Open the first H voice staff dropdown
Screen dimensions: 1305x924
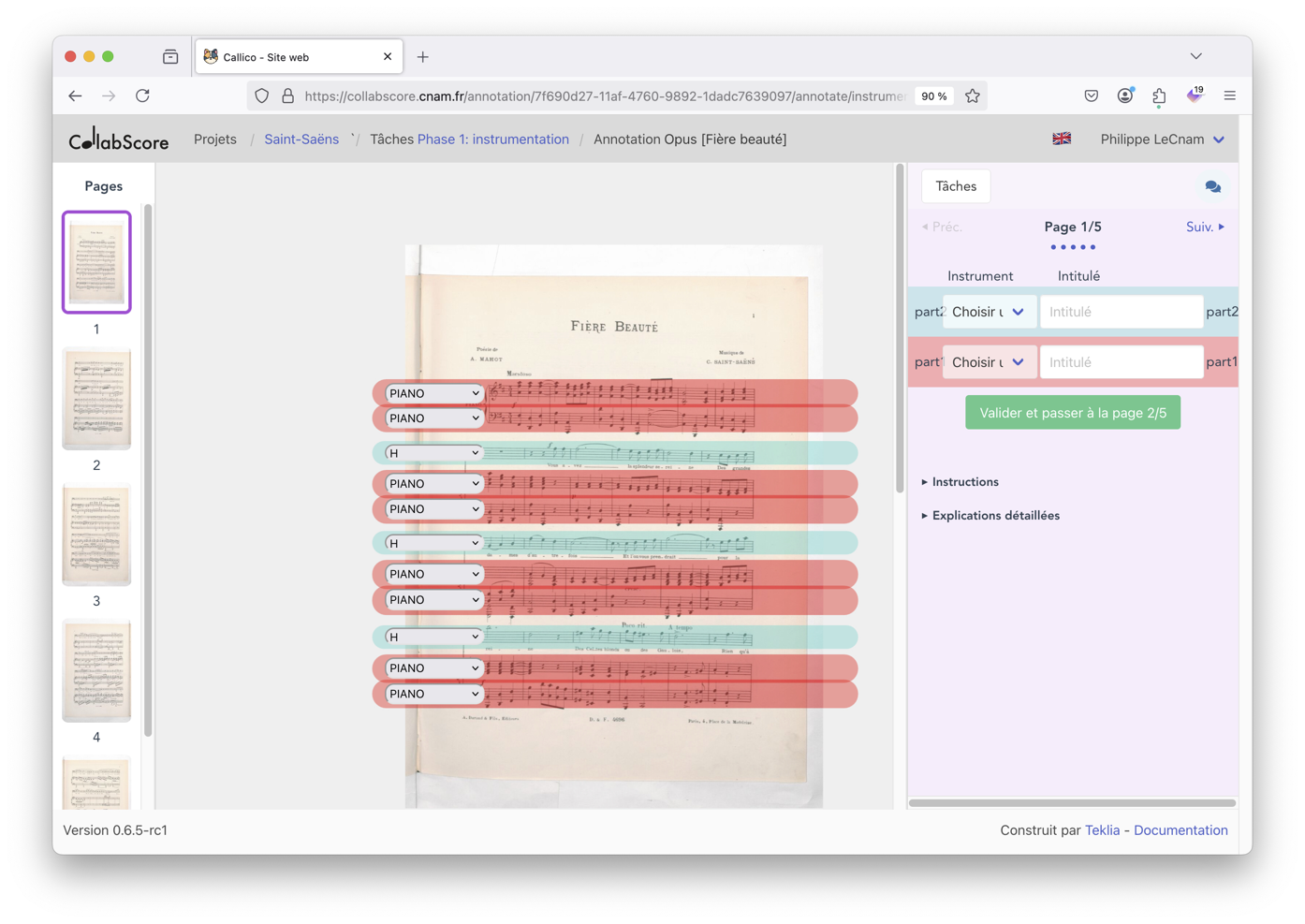click(433, 453)
